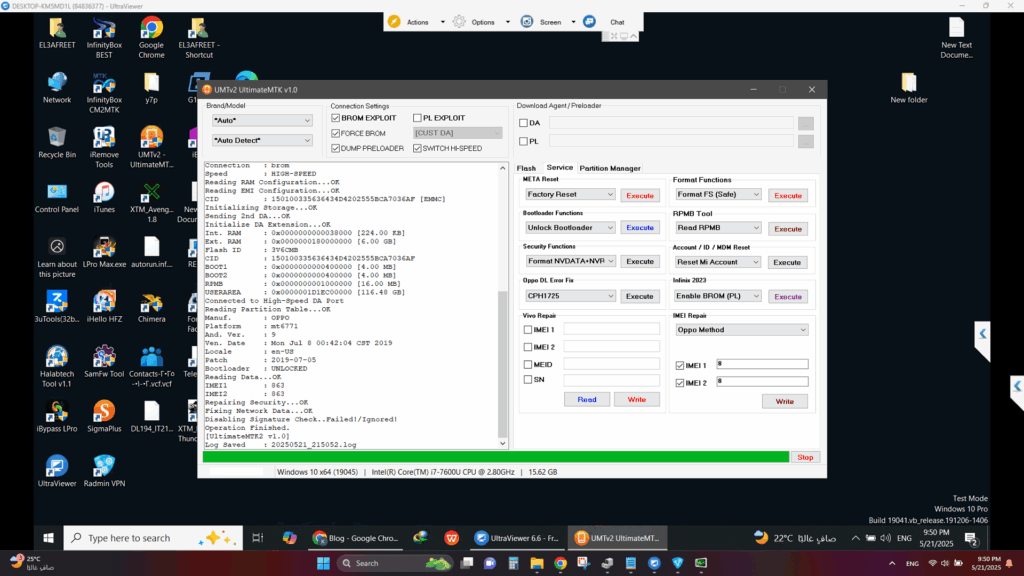Switch to UltraViewer in the taskbar
1024x576 pixels.
(515, 538)
